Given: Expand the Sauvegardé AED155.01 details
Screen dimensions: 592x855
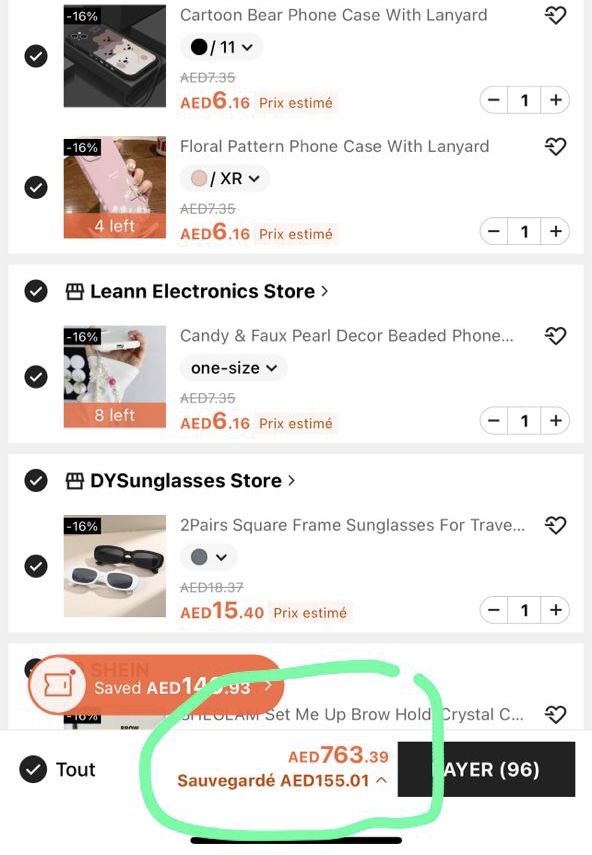Looking at the screenshot, I should (282, 781).
